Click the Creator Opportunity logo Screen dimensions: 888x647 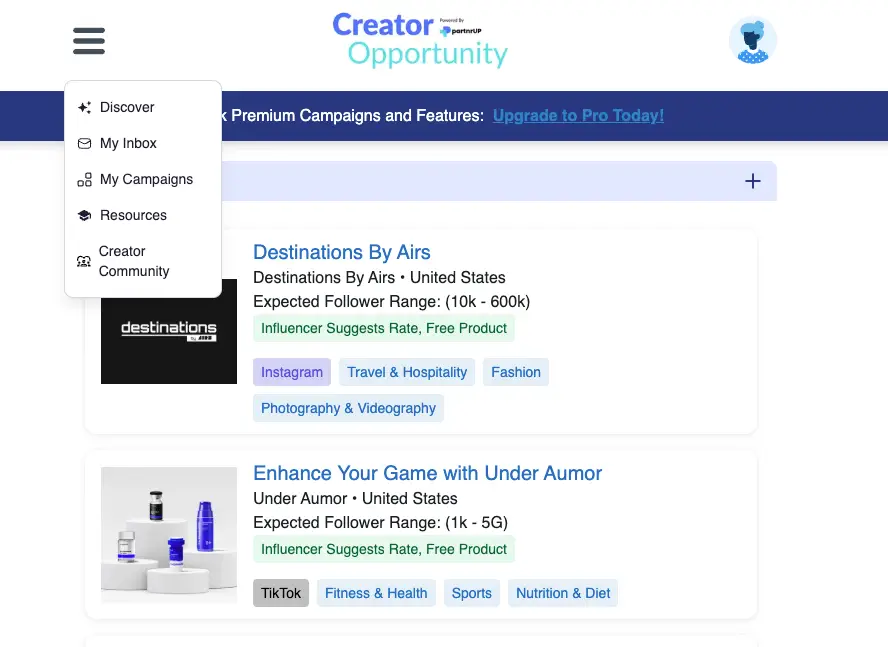coord(420,40)
